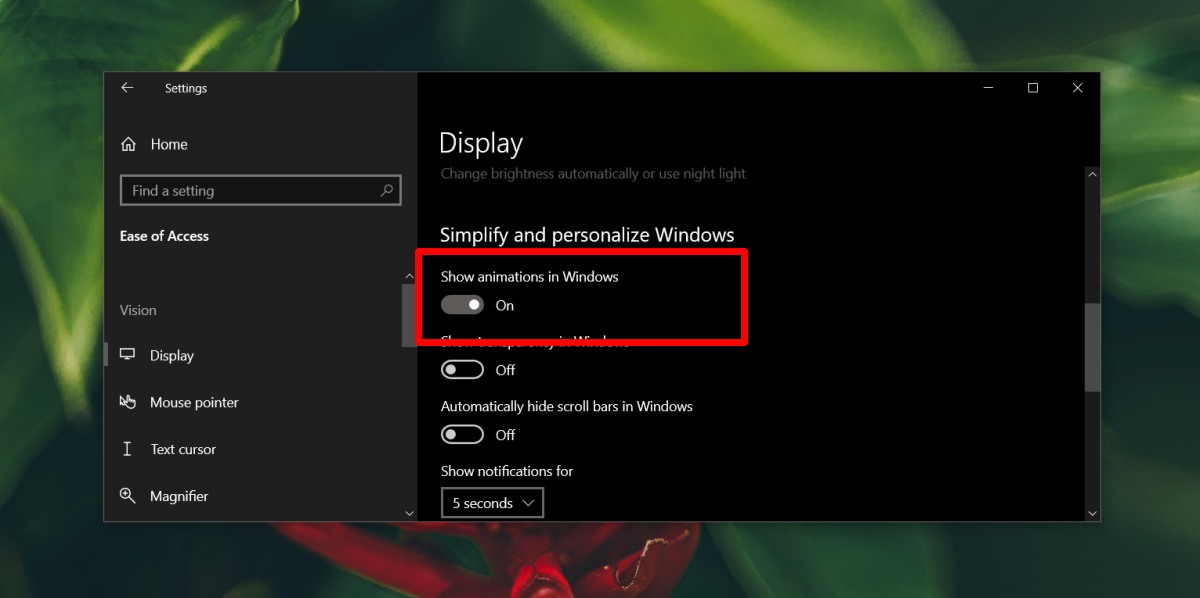
Task: Click the Display page title
Action: click(481, 144)
